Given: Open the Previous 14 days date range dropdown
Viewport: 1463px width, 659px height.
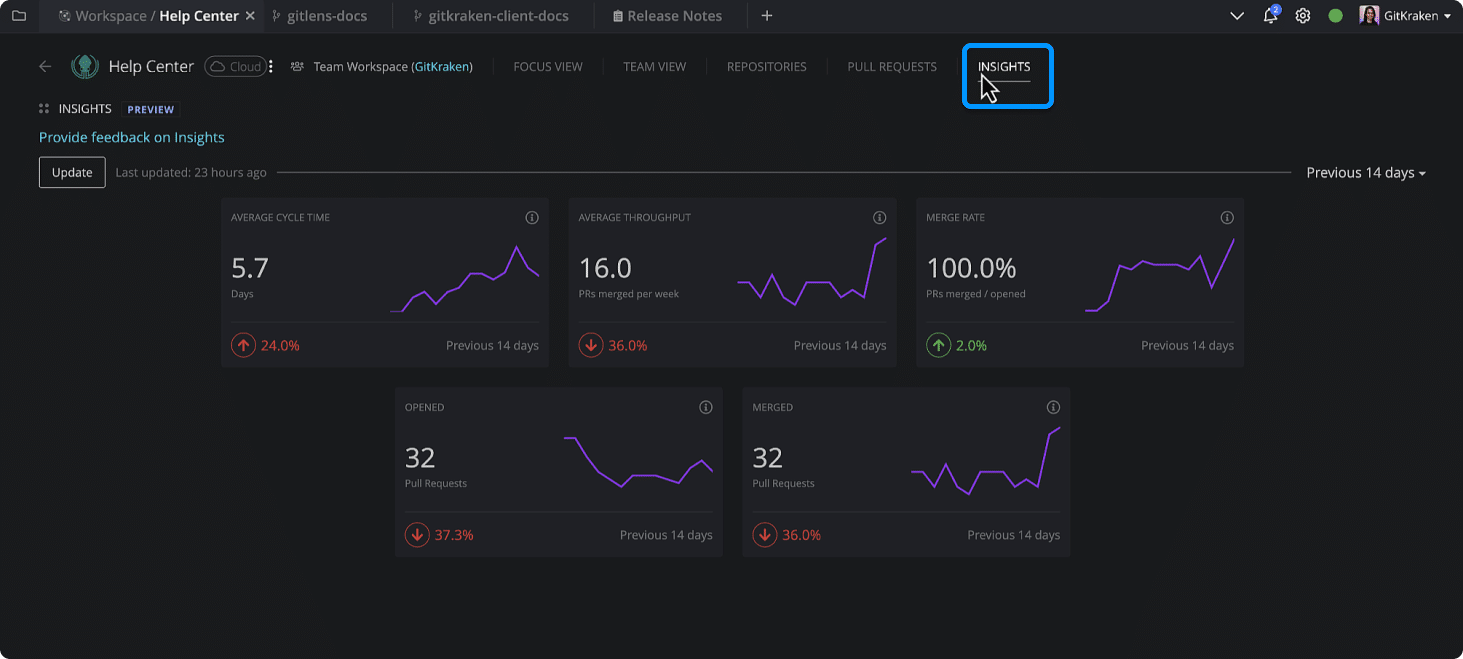Looking at the screenshot, I should click(x=1366, y=172).
